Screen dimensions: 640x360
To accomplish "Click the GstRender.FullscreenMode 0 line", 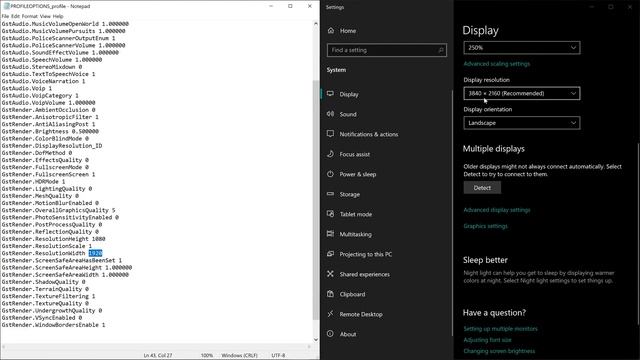I will coord(45,167).
